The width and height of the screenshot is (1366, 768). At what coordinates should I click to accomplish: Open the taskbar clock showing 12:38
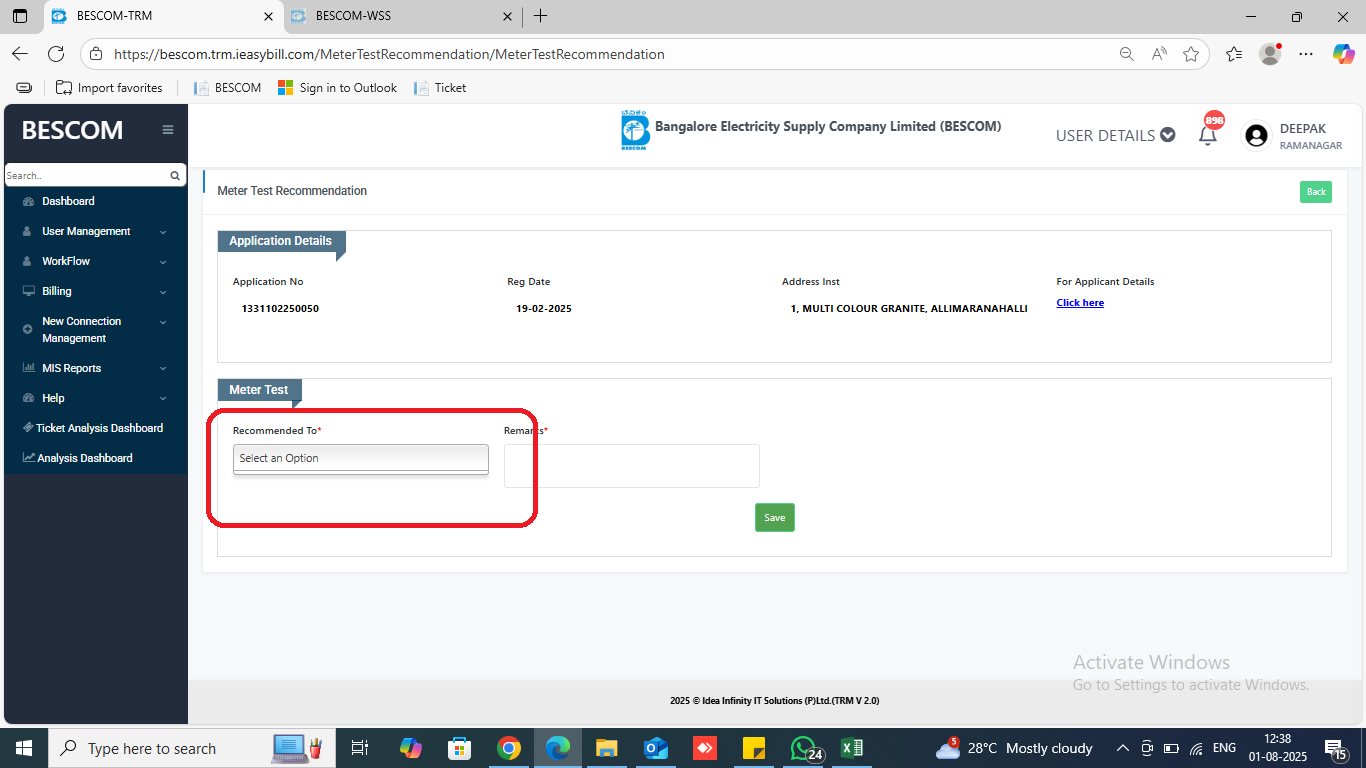pyautogui.click(x=1277, y=748)
